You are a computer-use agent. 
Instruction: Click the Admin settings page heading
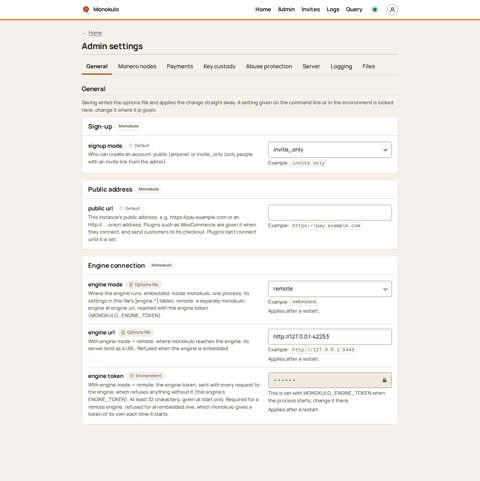coord(112,46)
